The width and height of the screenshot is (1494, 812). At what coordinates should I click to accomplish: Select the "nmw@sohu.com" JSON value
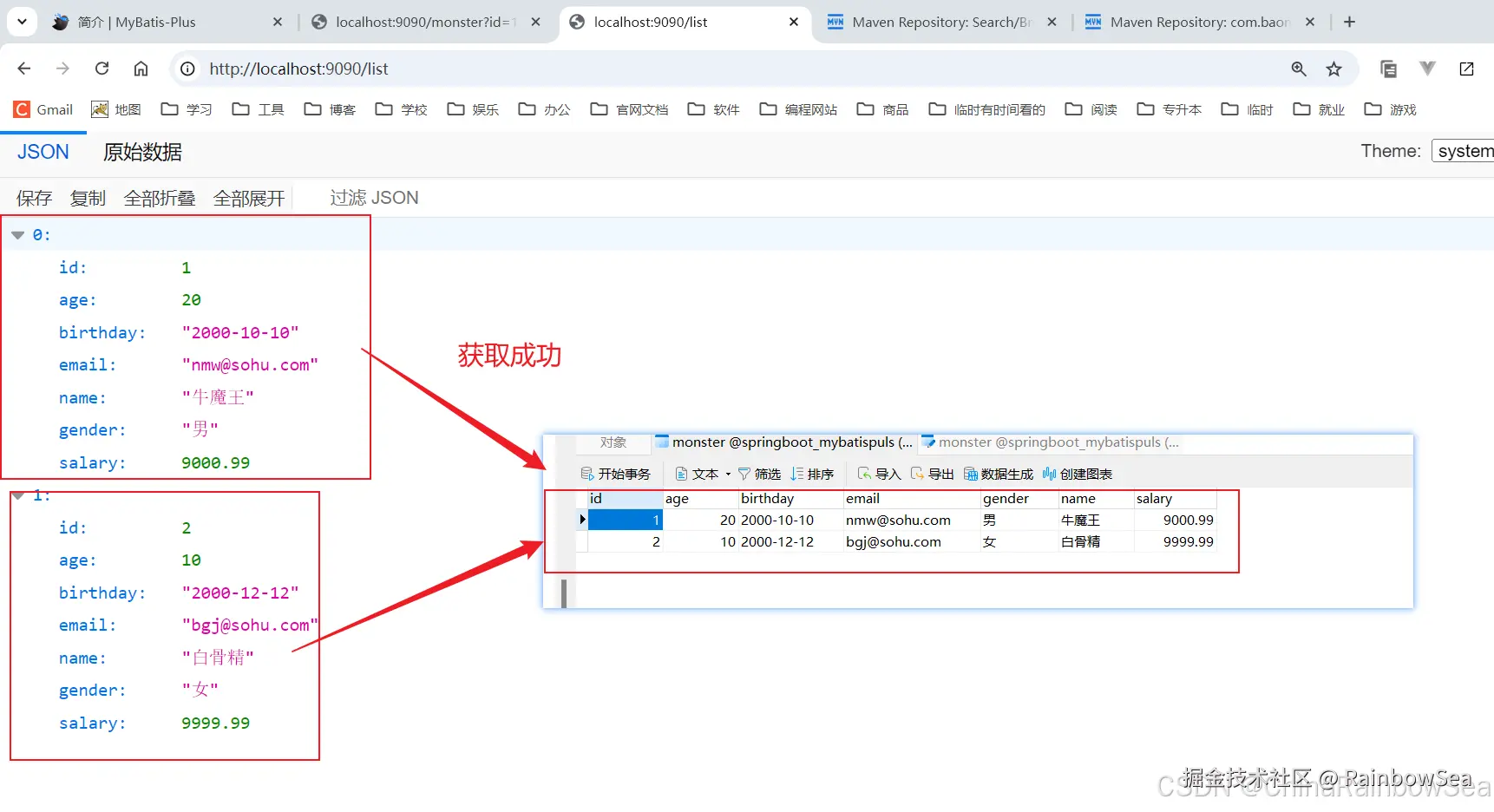pyautogui.click(x=250, y=365)
